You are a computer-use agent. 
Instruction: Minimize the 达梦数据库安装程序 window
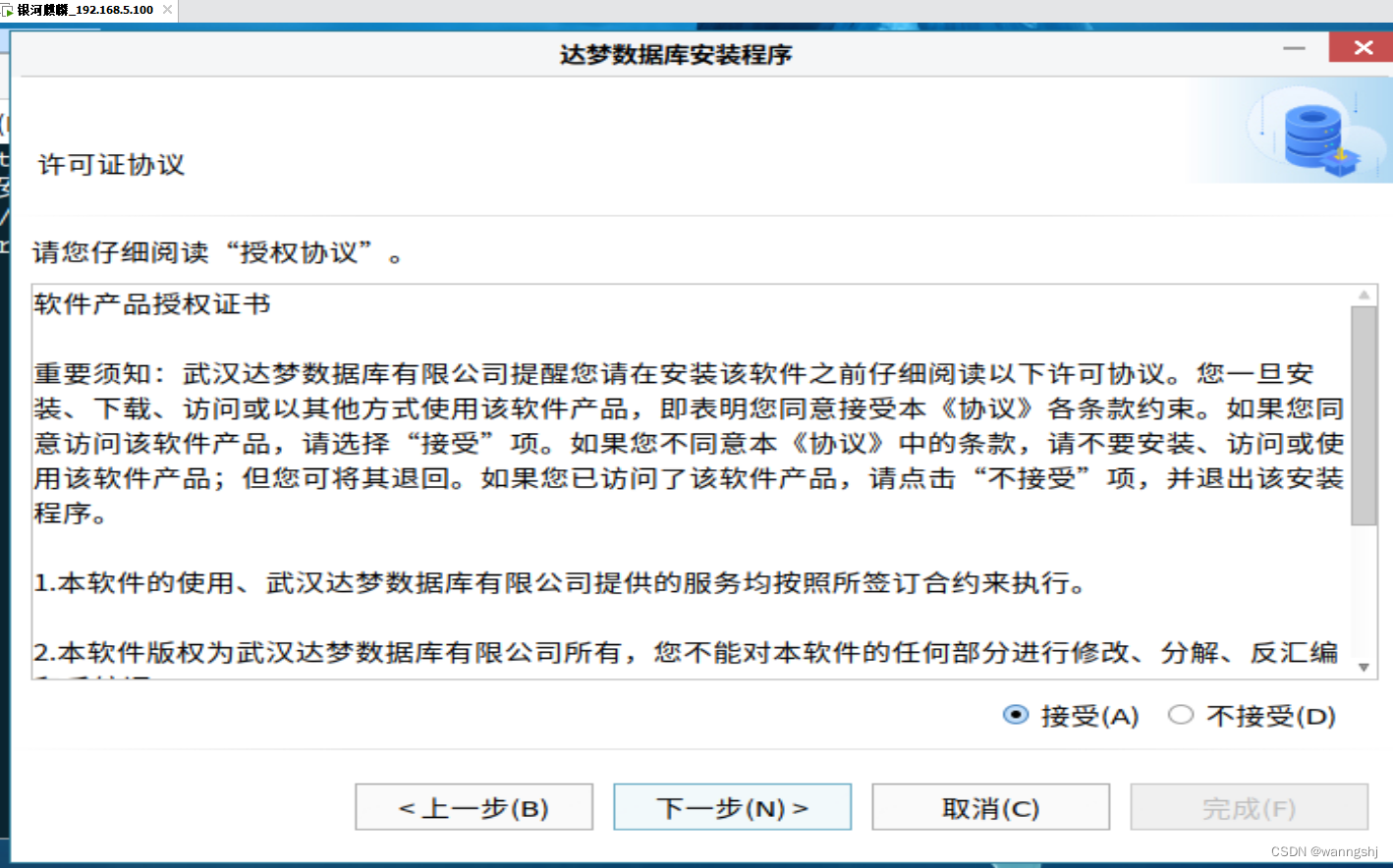pyautogui.click(x=1294, y=48)
